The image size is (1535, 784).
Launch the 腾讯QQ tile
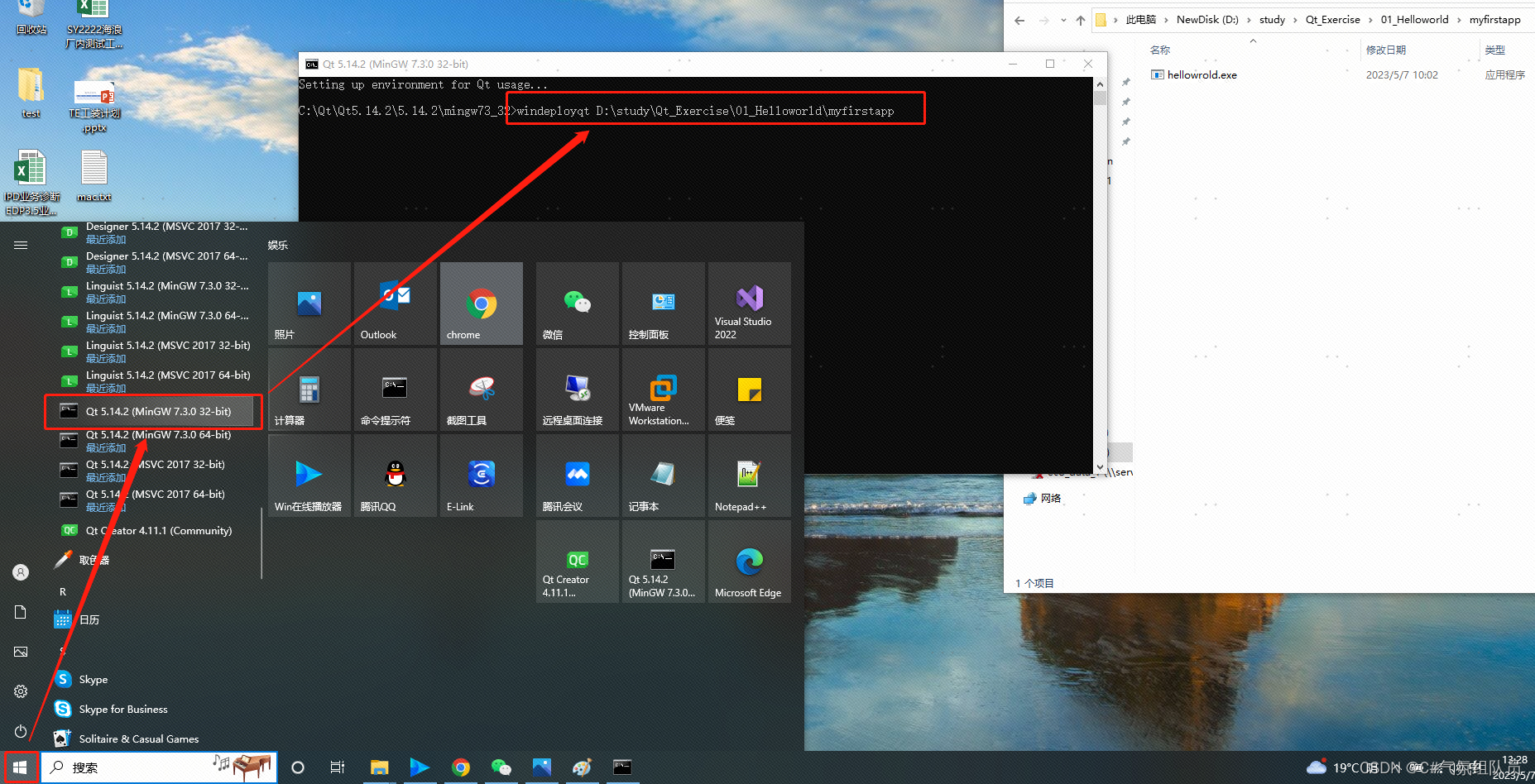click(396, 476)
